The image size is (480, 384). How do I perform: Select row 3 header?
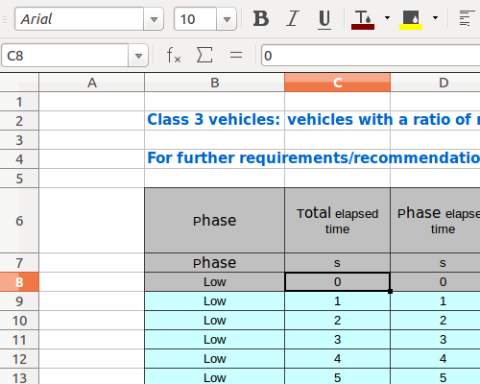tap(19, 140)
